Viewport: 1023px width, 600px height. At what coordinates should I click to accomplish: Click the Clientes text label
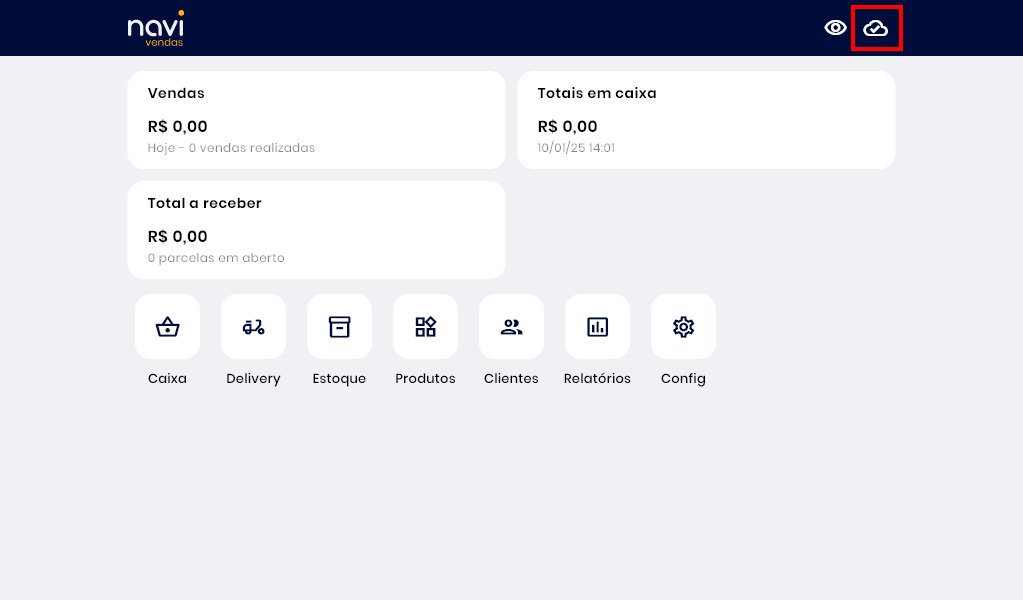coord(511,379)
